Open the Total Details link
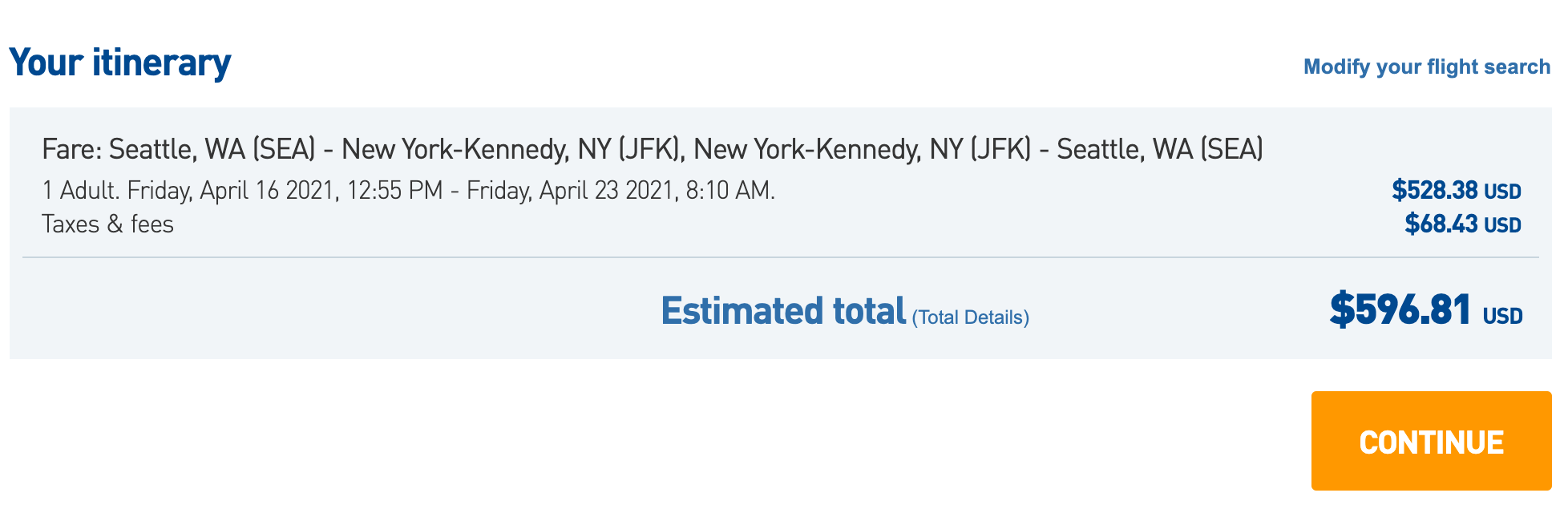Screen dimensions: 1568x505 pyautogui.click(x=970, y=317)
